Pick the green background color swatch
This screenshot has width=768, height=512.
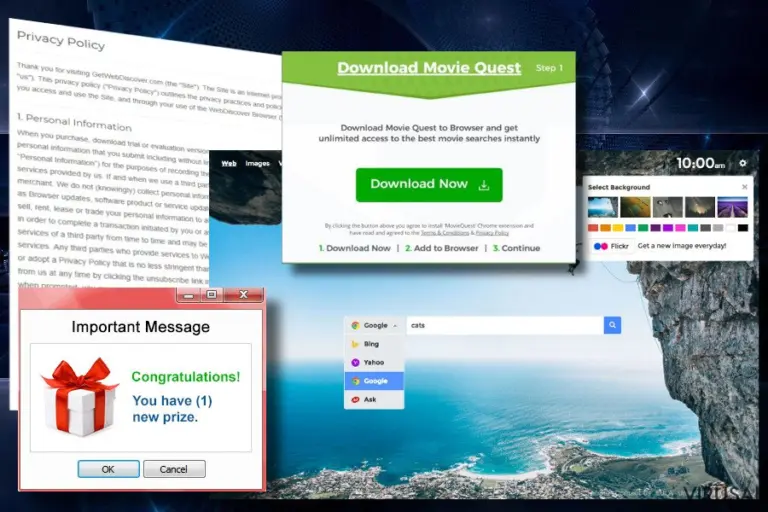click(x=643, y=228)
